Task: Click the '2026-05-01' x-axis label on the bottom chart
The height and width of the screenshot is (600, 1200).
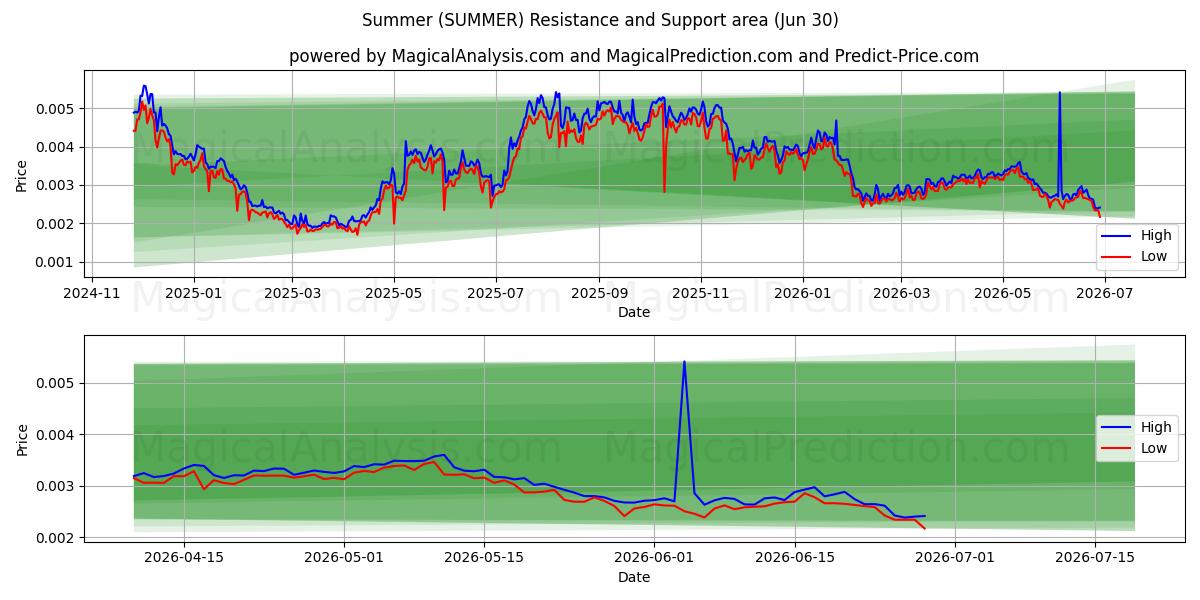Action: 344,558
